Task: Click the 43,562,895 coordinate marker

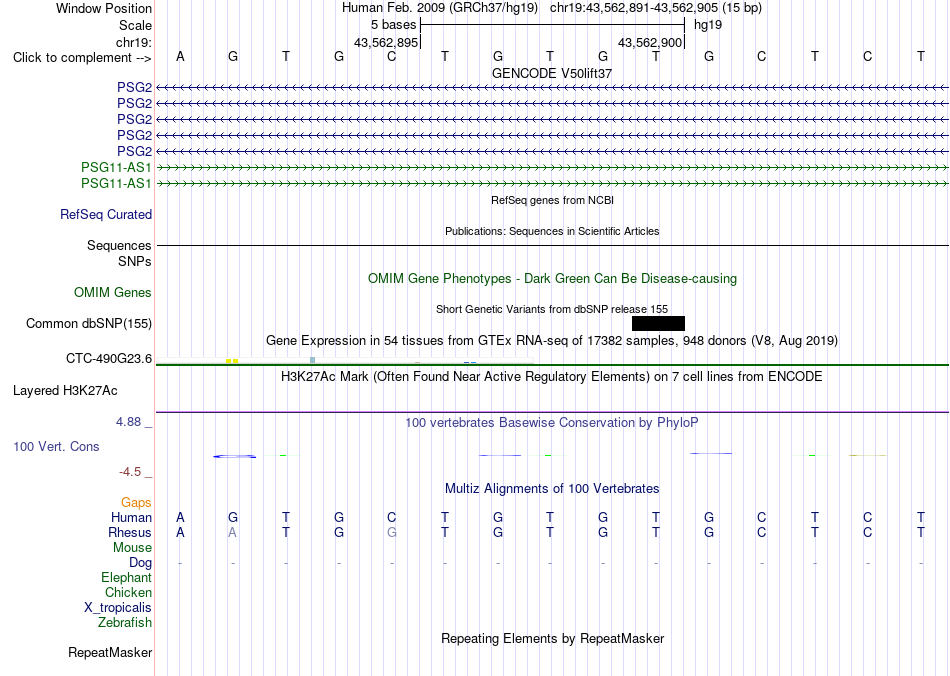Action: [386, 42]
